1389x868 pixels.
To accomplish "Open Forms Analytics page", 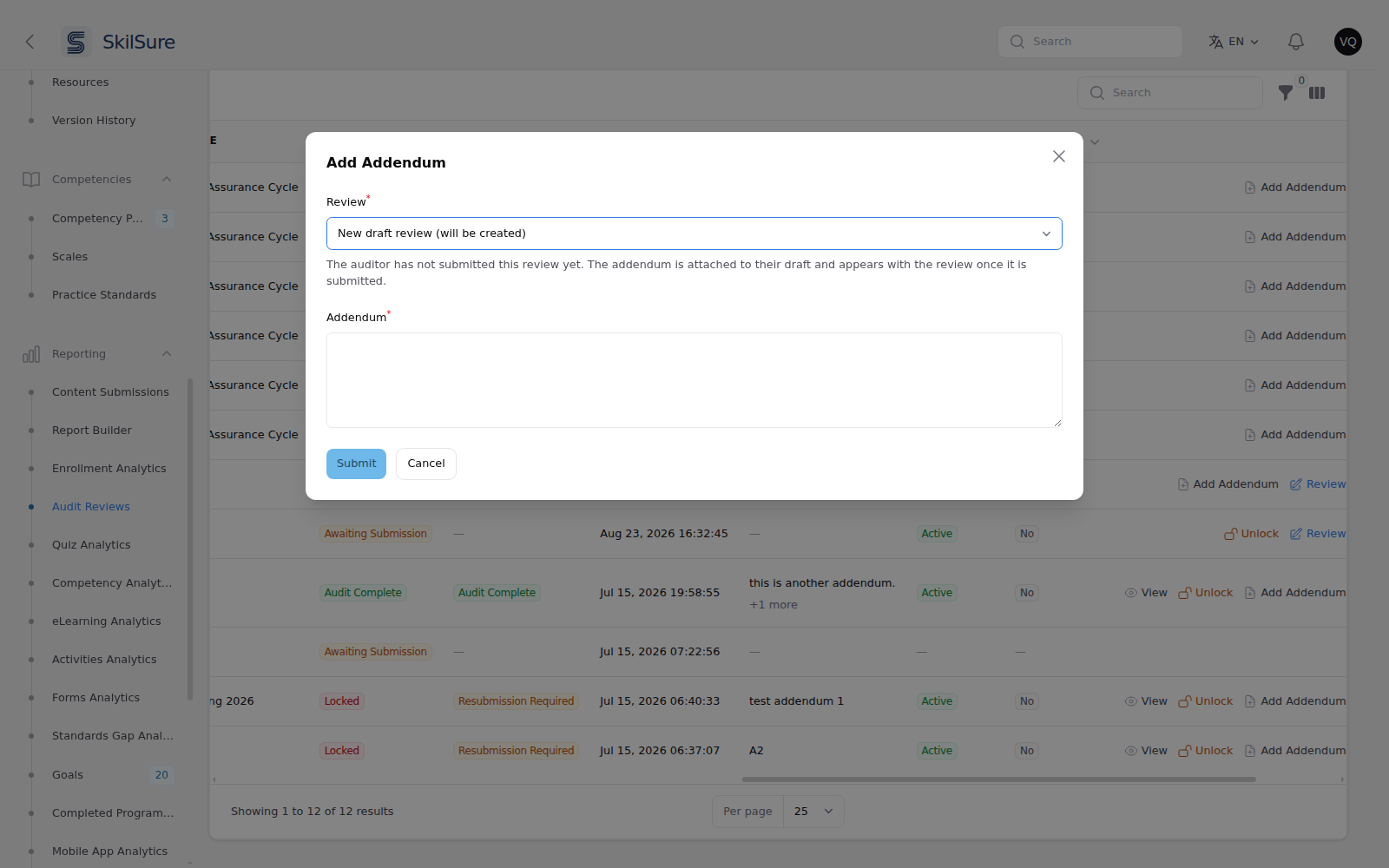I will [95, 698].
